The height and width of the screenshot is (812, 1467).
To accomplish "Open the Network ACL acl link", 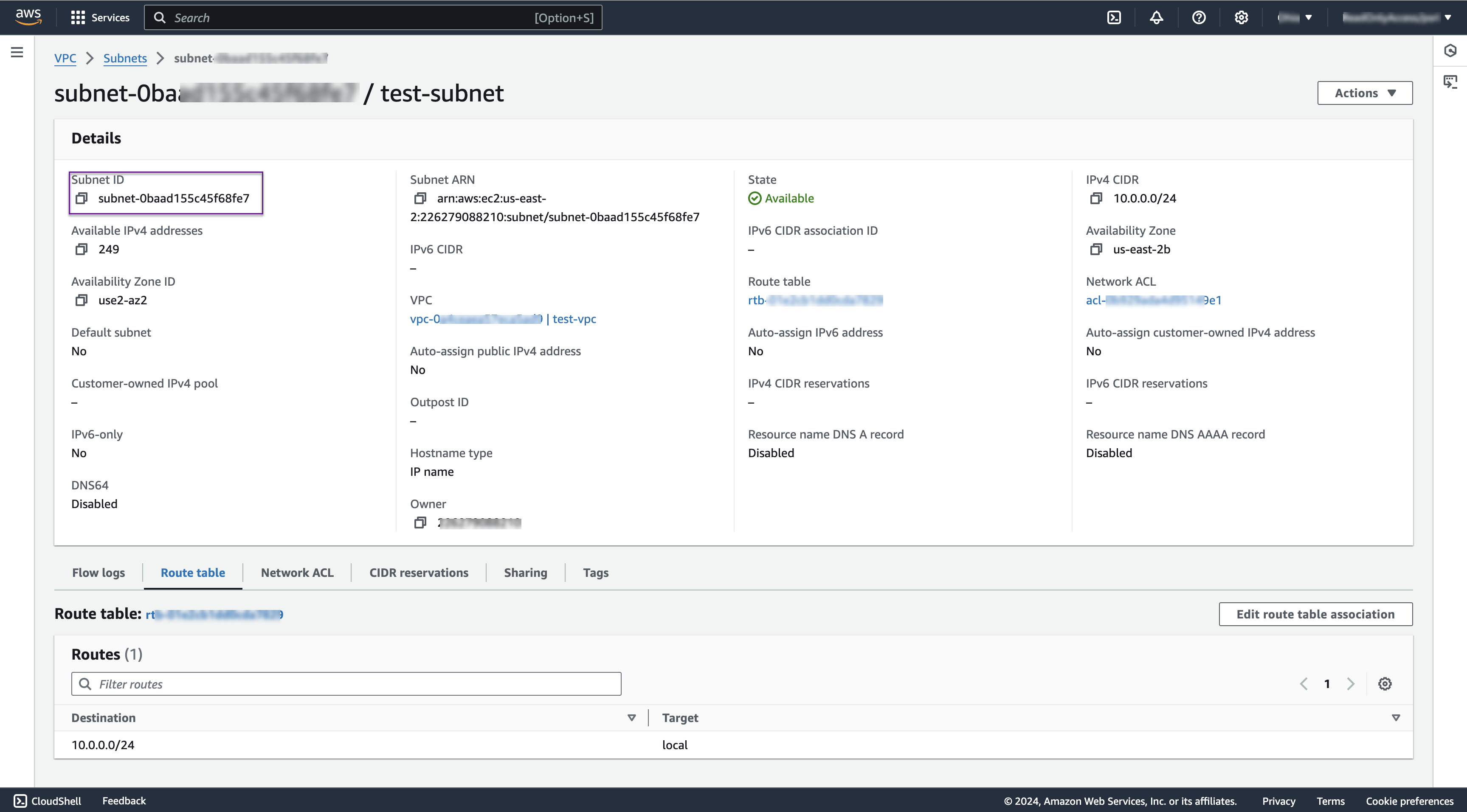I will (x=1154, y=300).
